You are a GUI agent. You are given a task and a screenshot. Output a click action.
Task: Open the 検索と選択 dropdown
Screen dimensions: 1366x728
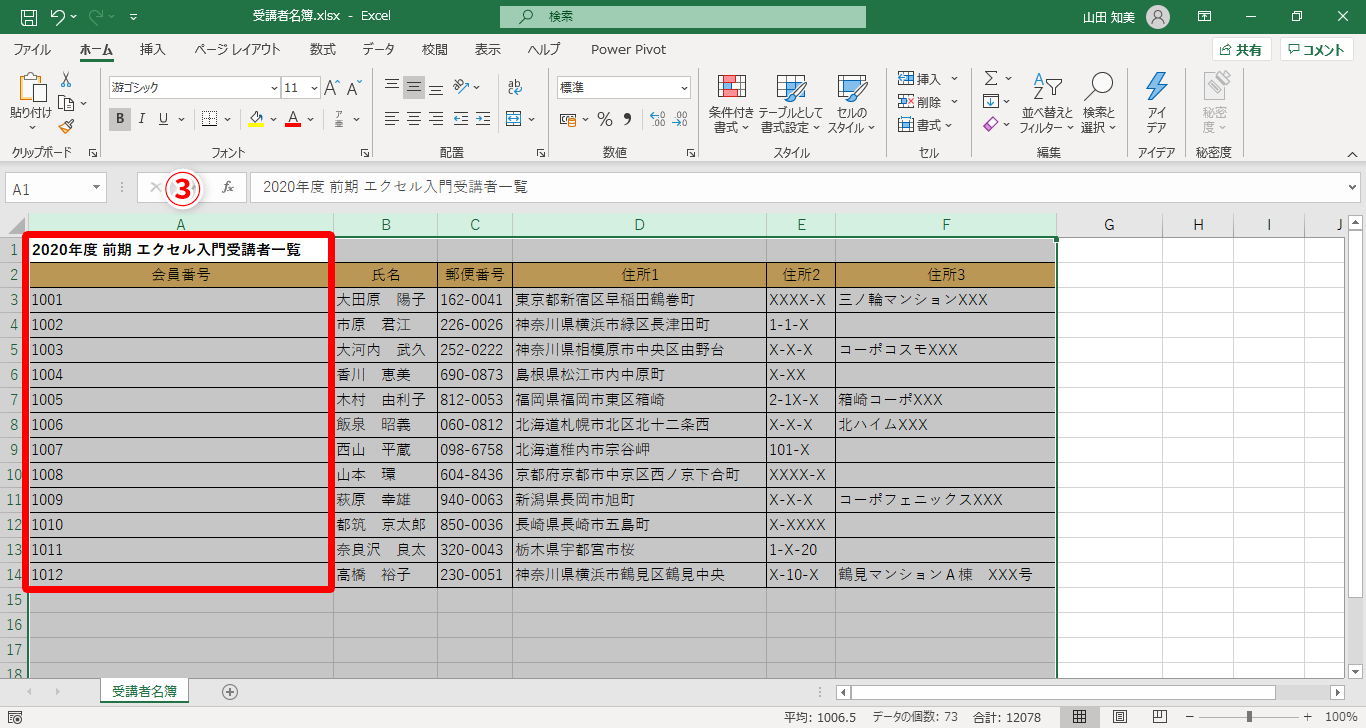click(x=1099, y=103)
